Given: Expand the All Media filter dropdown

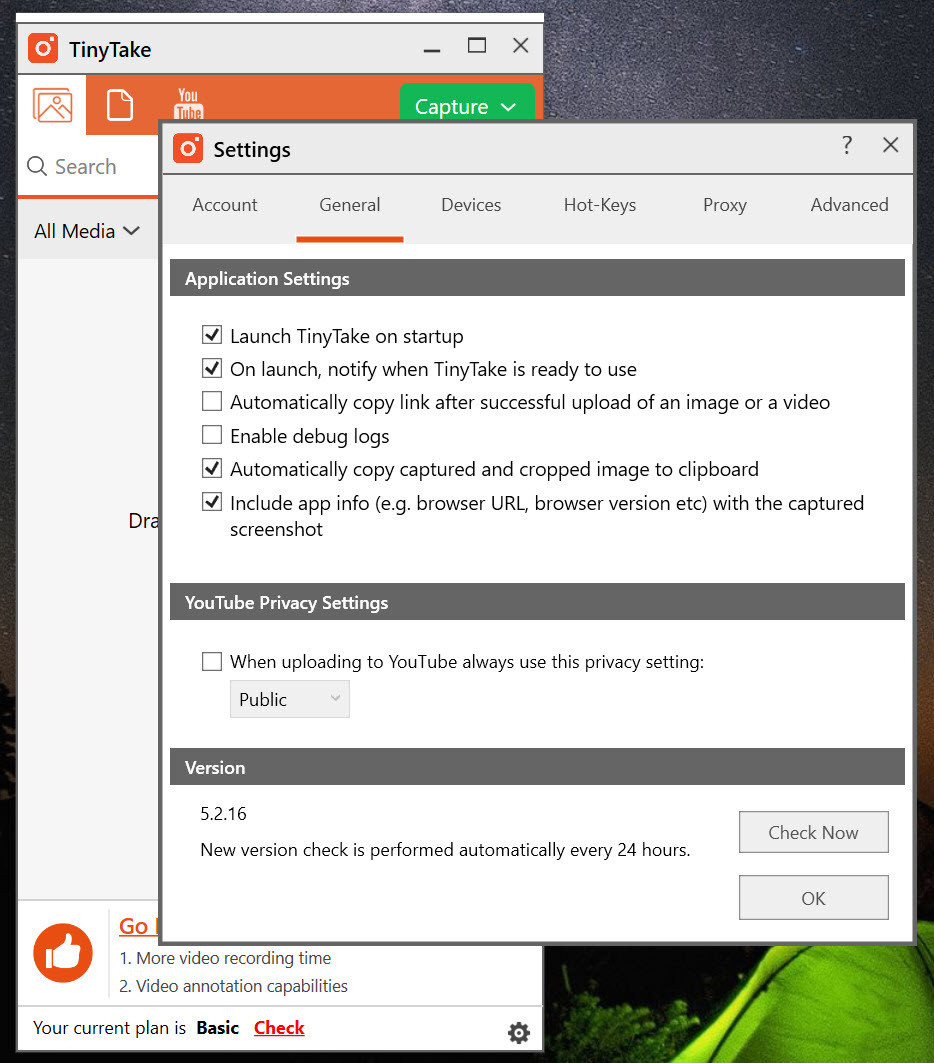Looking at the screenshot, I should [87, 231].
